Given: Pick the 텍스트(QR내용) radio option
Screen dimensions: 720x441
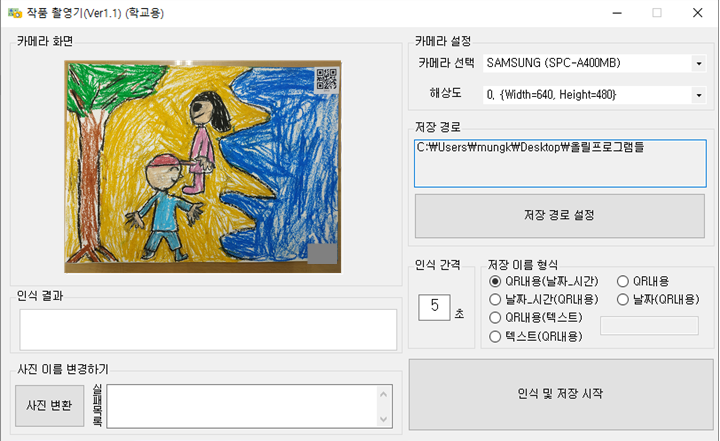Looking at the screenshot, I should [495, 336].
